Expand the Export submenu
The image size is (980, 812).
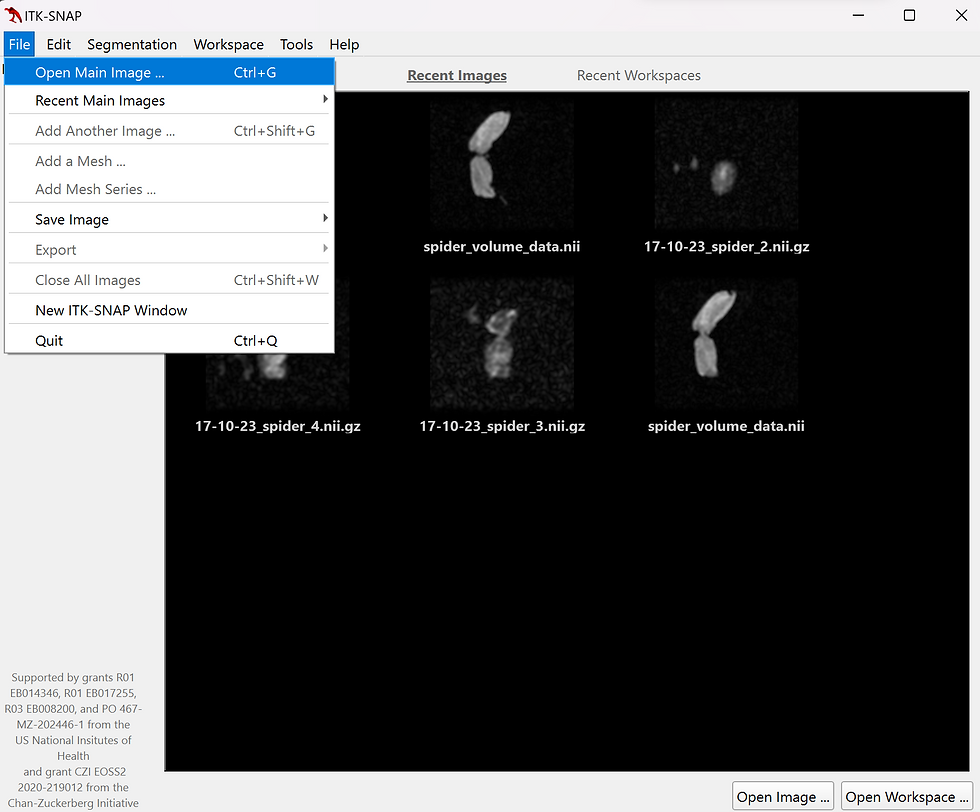point(169,250)
